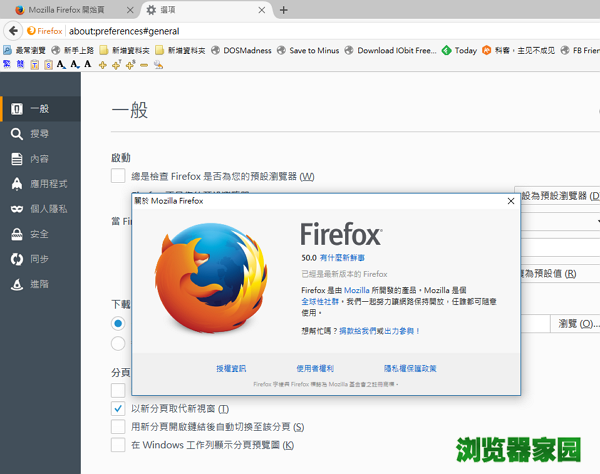Open the 同步 (Sync) panel
The image size is (600, 474).
[38, 259]
